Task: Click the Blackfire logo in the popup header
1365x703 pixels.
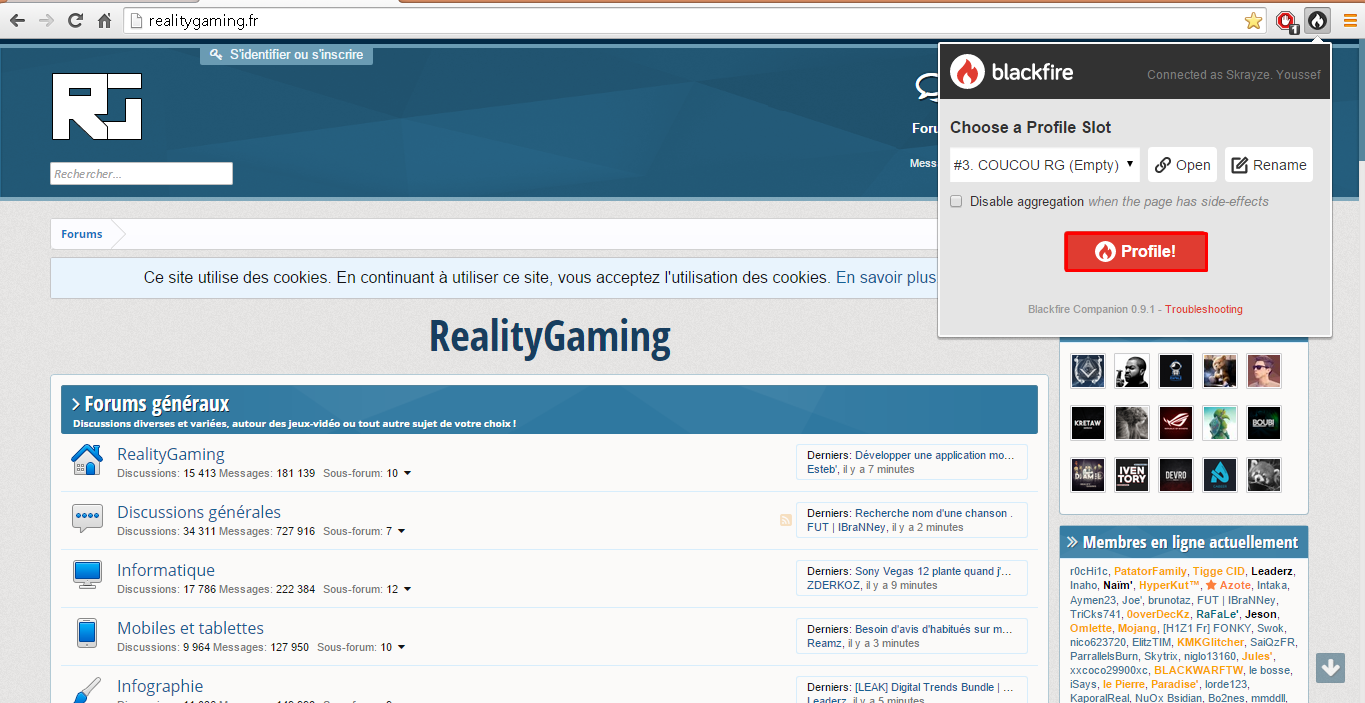Action: (x=1011, y=72)
